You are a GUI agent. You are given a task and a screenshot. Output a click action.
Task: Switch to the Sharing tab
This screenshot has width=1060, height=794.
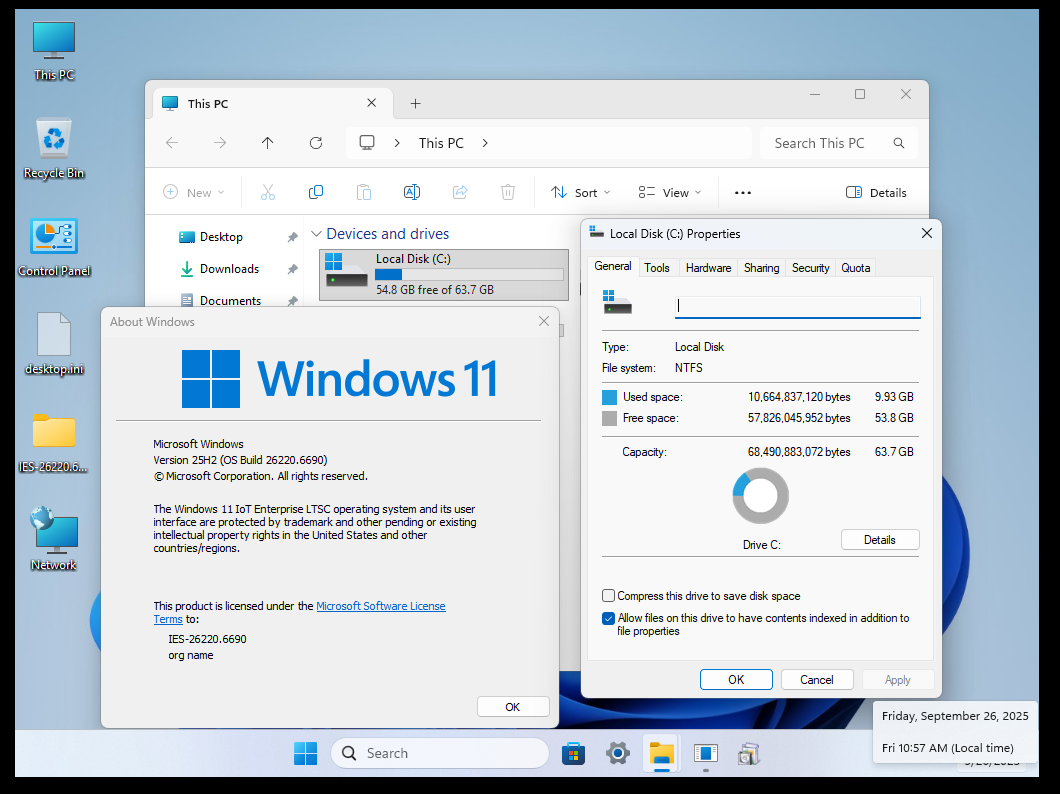coord(761,268)
